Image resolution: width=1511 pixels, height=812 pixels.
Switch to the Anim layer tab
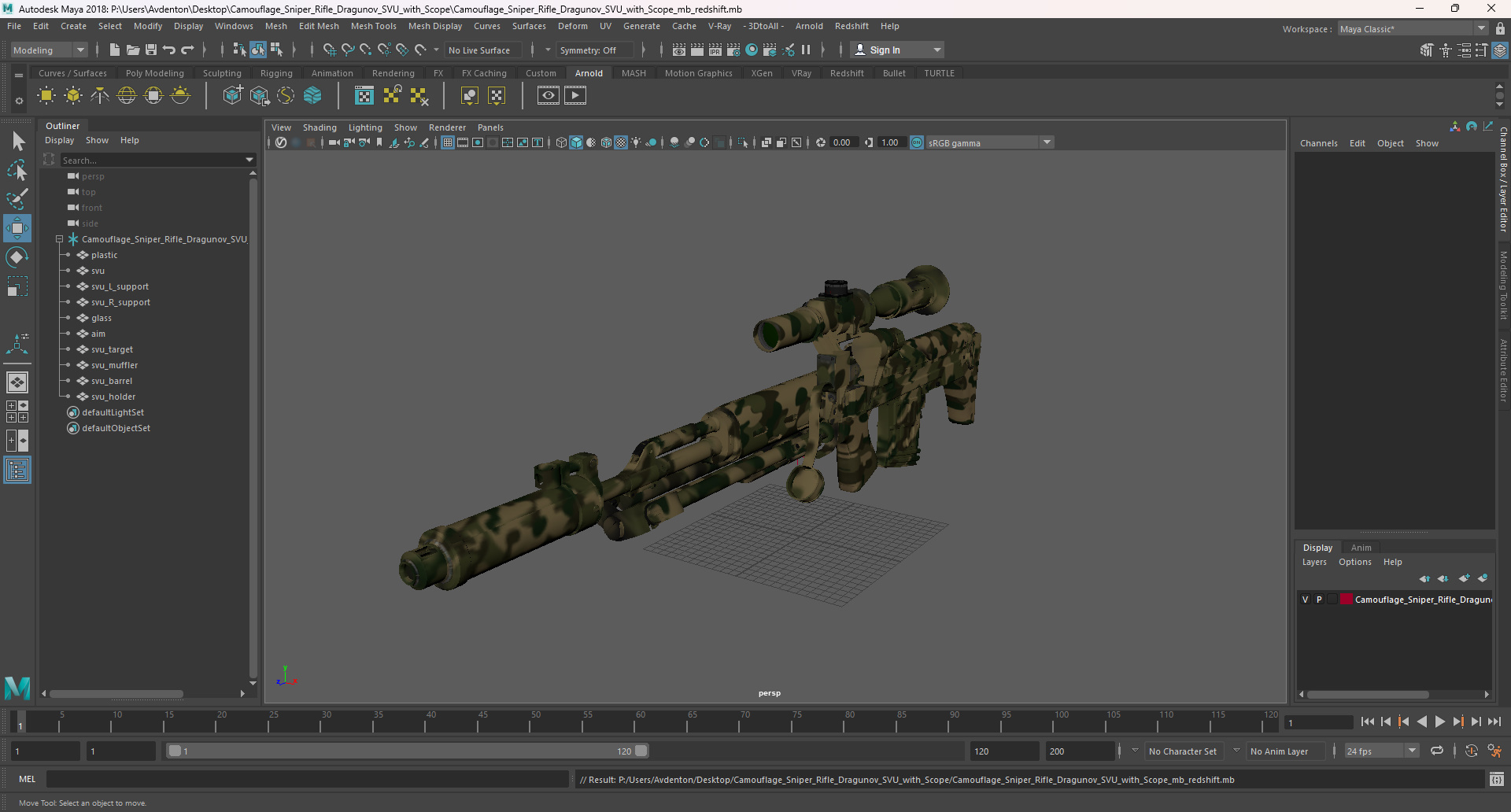(x=1361, y=548)
